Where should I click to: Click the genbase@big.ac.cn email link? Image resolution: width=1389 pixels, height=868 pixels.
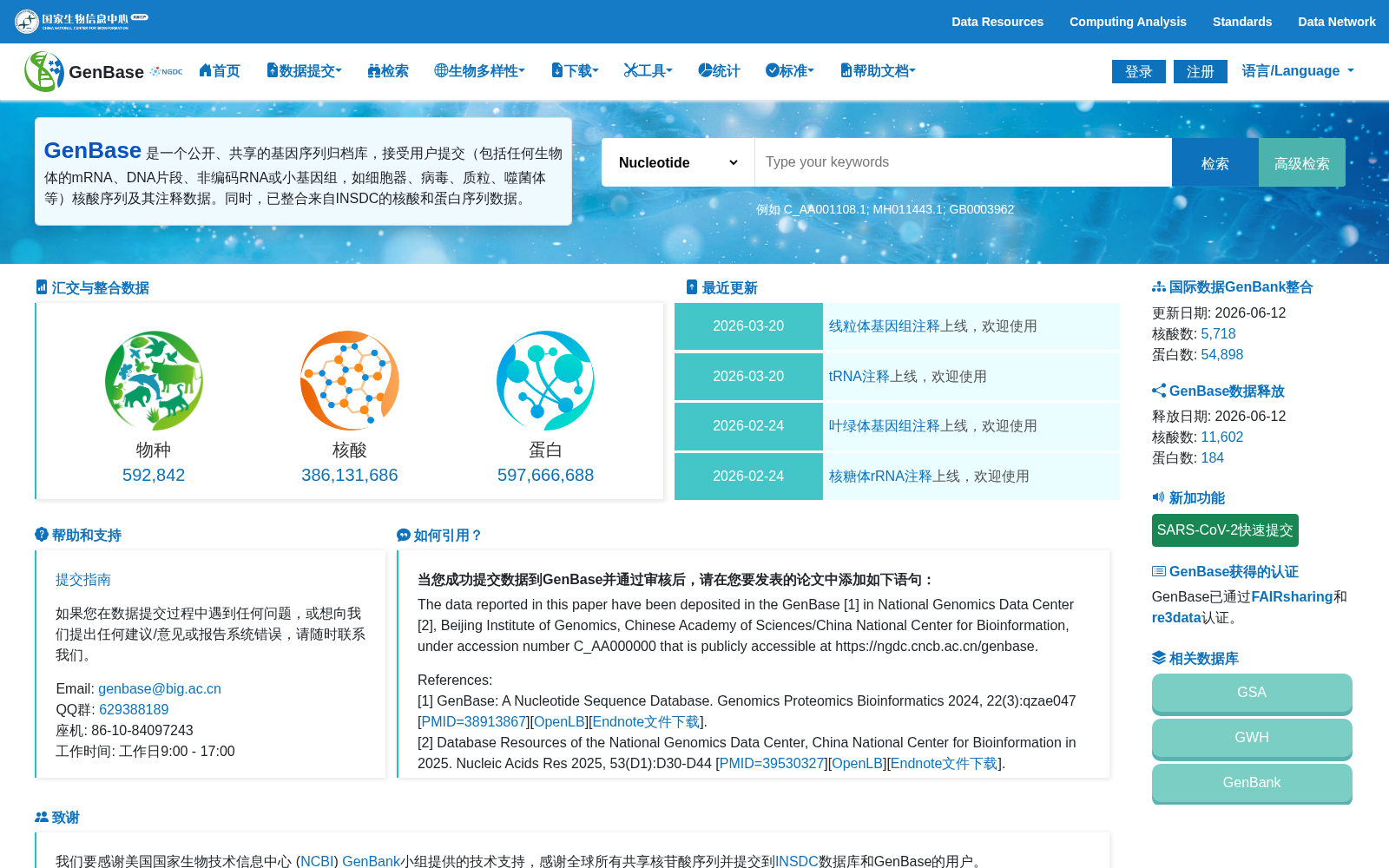pyautogui.click(x=160, y=688)
